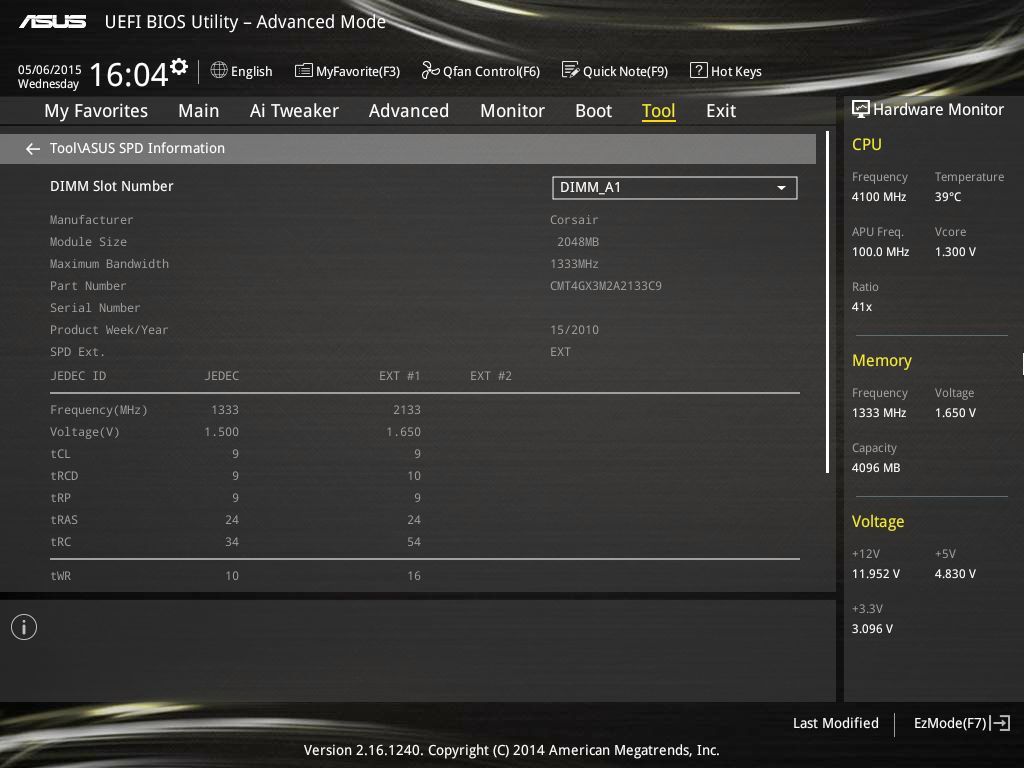The image size is (1024, 768).
Task: Click the 16:04 clock display
Action: point(129,74)
